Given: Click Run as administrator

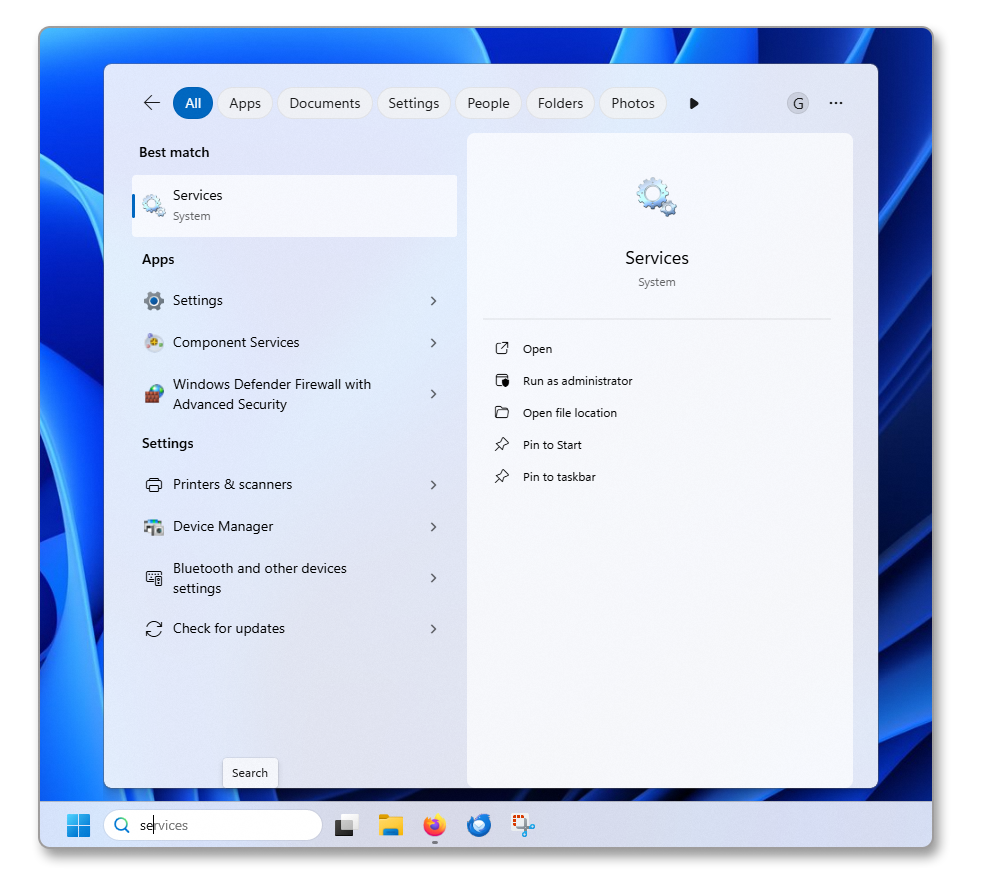Looking at the screenshot, I should pos(577,381).
